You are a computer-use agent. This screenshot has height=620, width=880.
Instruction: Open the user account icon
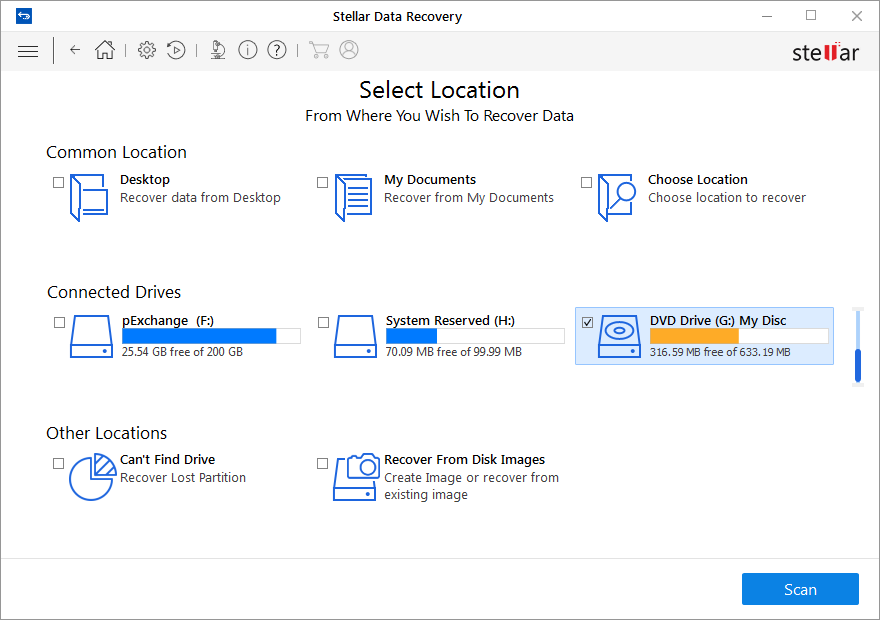click(x=349, y=50)
